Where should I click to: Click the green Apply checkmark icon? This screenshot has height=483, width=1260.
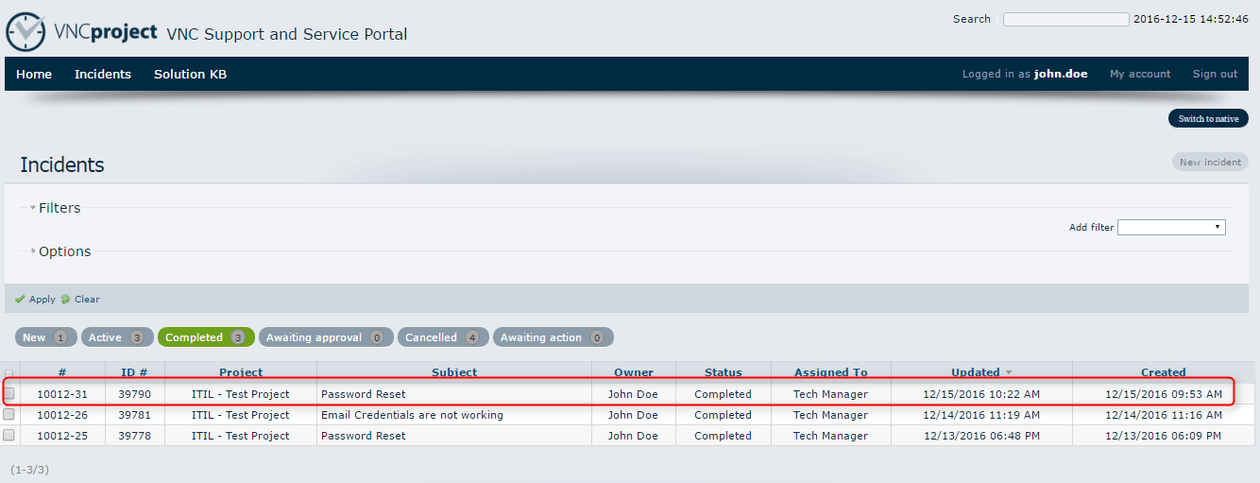[20, 299]
